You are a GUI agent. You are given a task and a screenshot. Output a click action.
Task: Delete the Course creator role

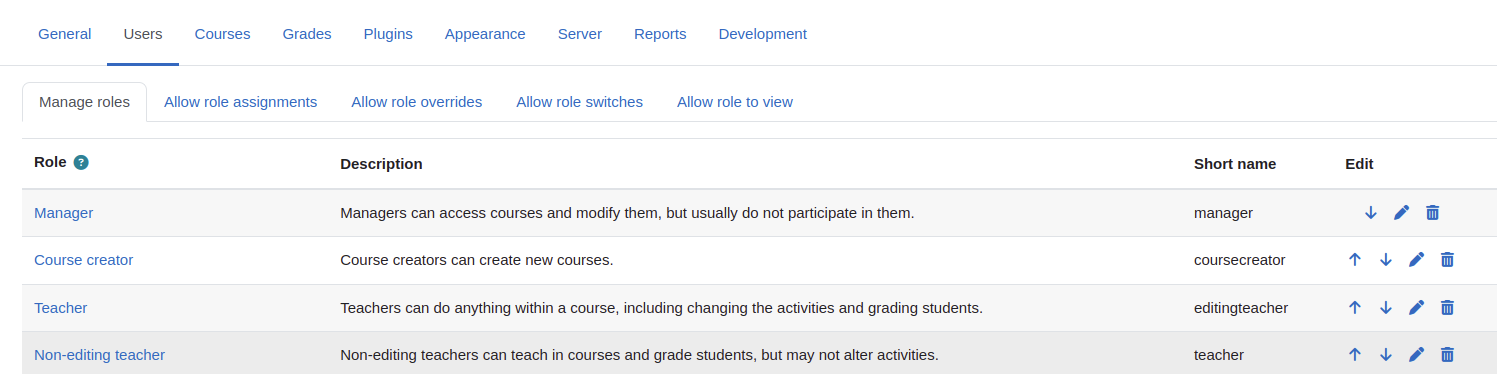[x=1447, y=260]
